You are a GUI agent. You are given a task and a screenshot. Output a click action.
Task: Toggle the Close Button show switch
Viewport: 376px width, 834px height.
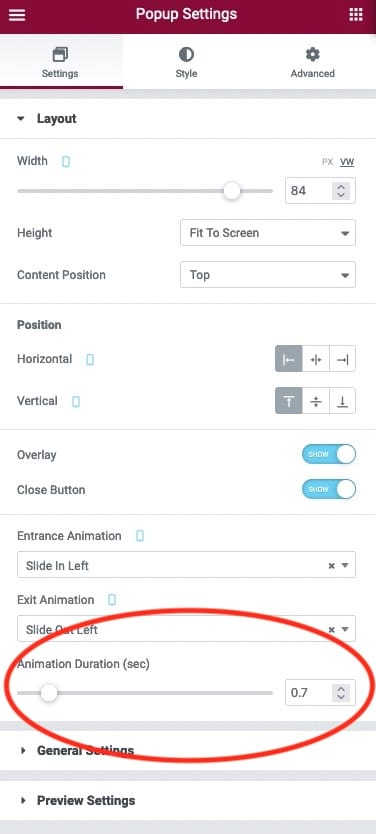point(329,489)
